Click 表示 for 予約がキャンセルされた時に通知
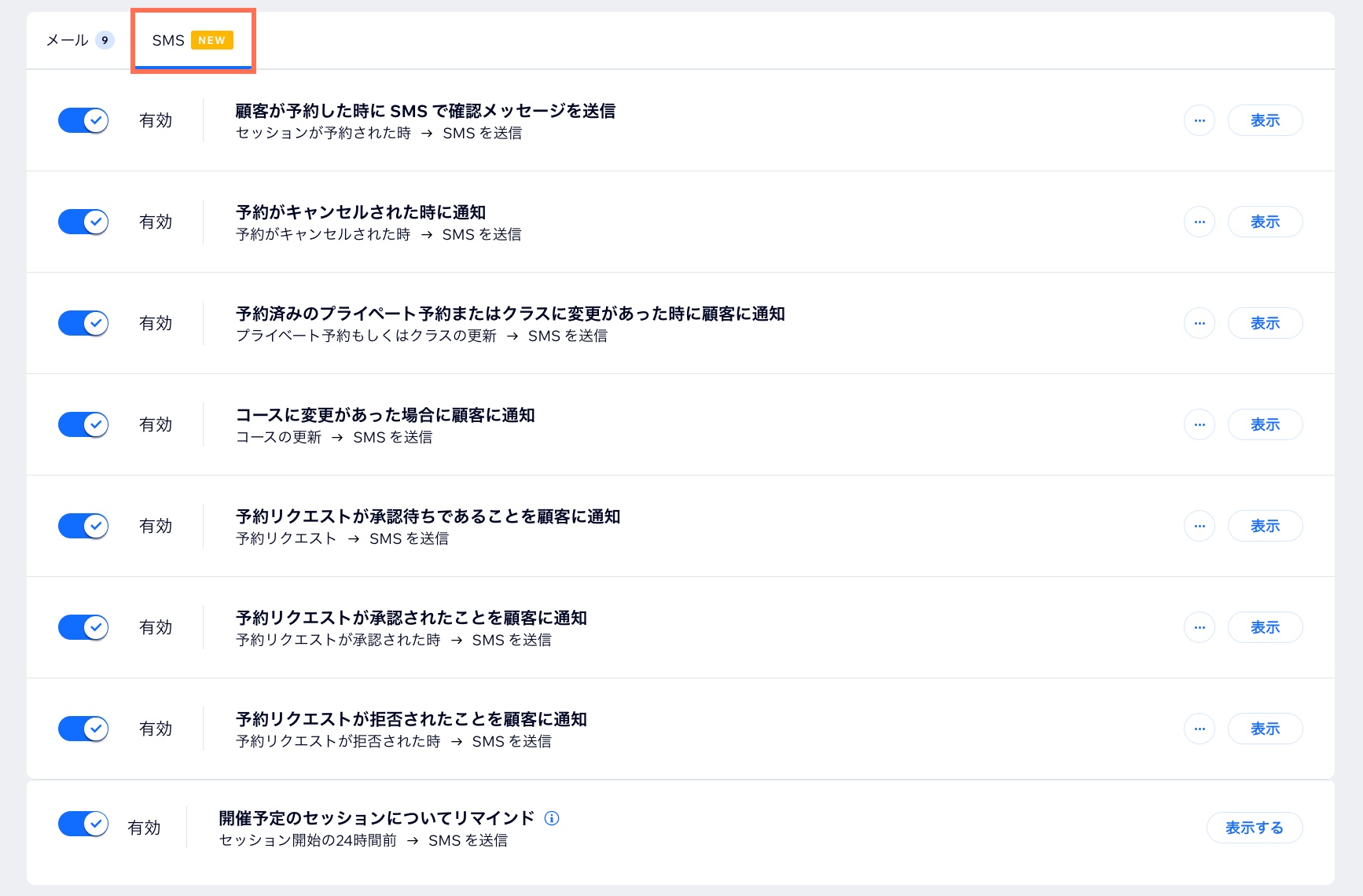 [x=1265, y=222]
